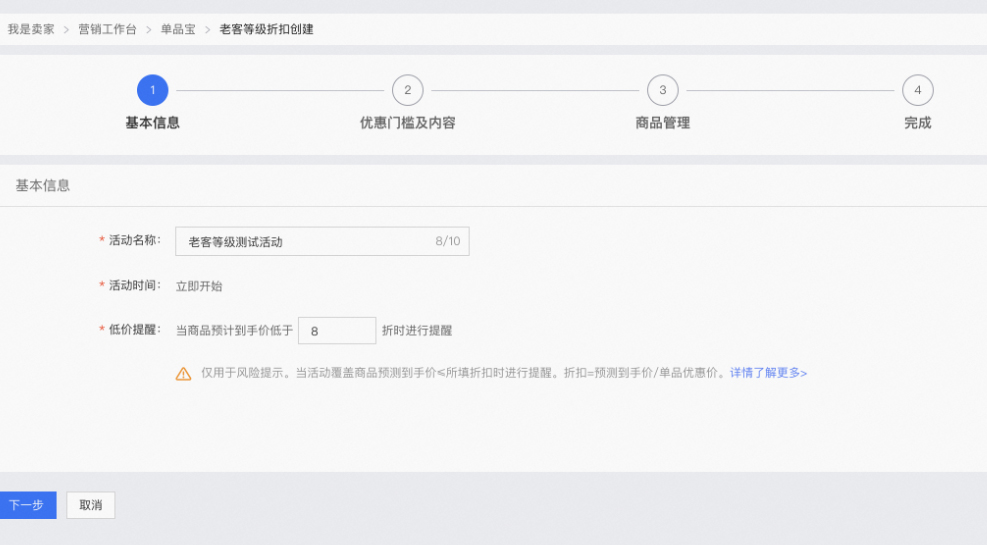Click step 2 circle 优惠门槛及内容
The height and width of the screenshot is (545, 987).
408,90
